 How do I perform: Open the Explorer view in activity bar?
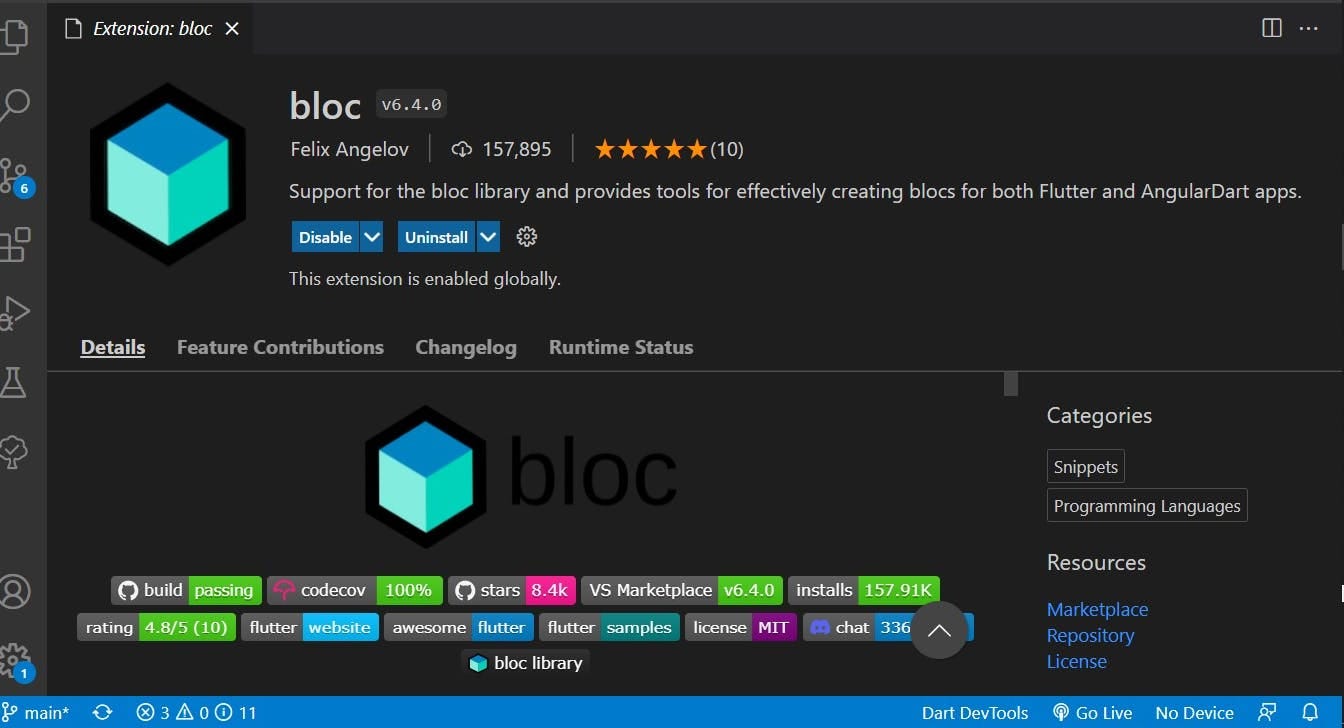pyautogui.click(x=14, y=36)
